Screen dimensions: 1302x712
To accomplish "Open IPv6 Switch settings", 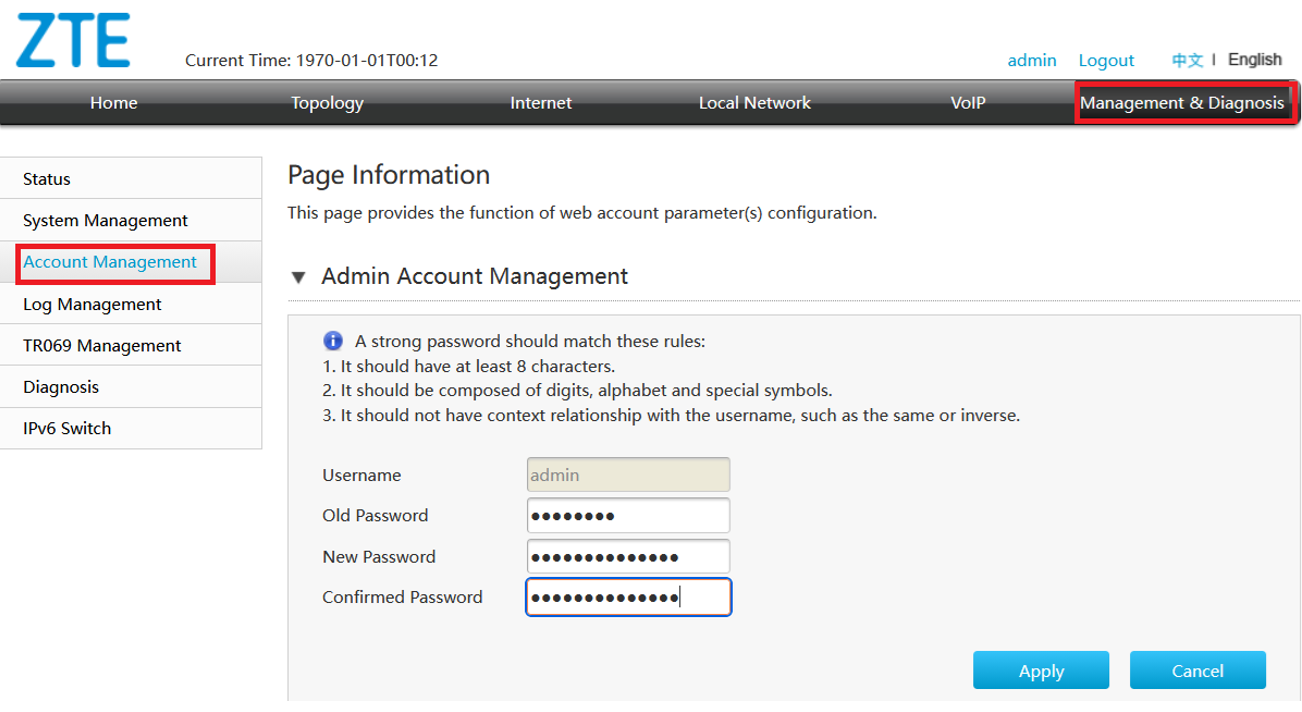I will [67, 428].
